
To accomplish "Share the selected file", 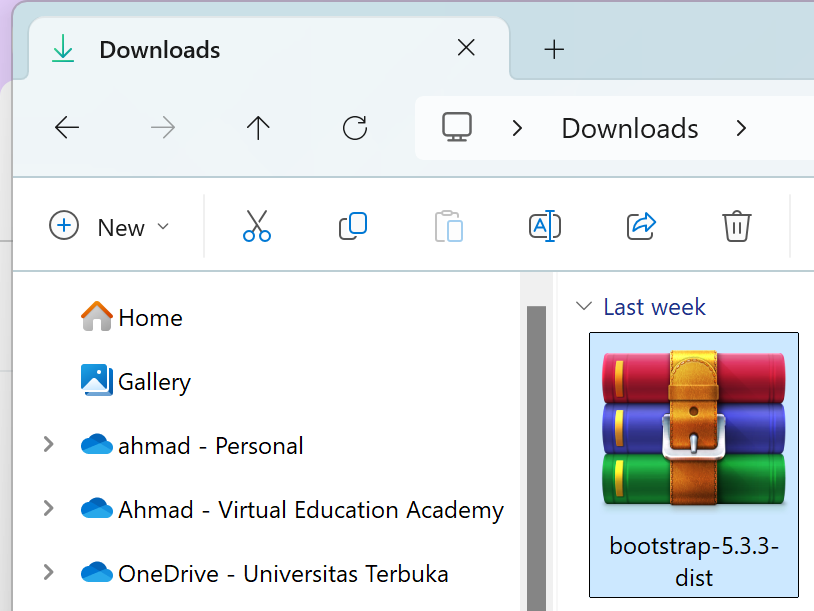I will (x=641, y=226).
